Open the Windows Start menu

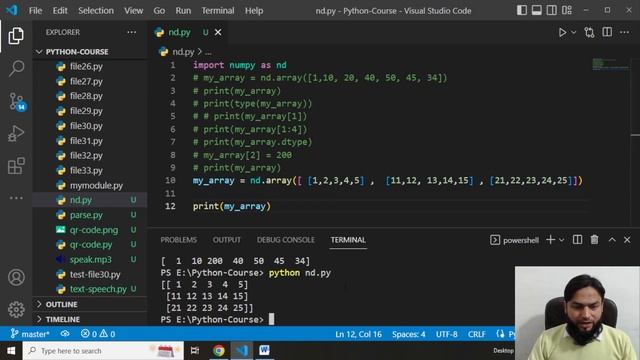11,351
